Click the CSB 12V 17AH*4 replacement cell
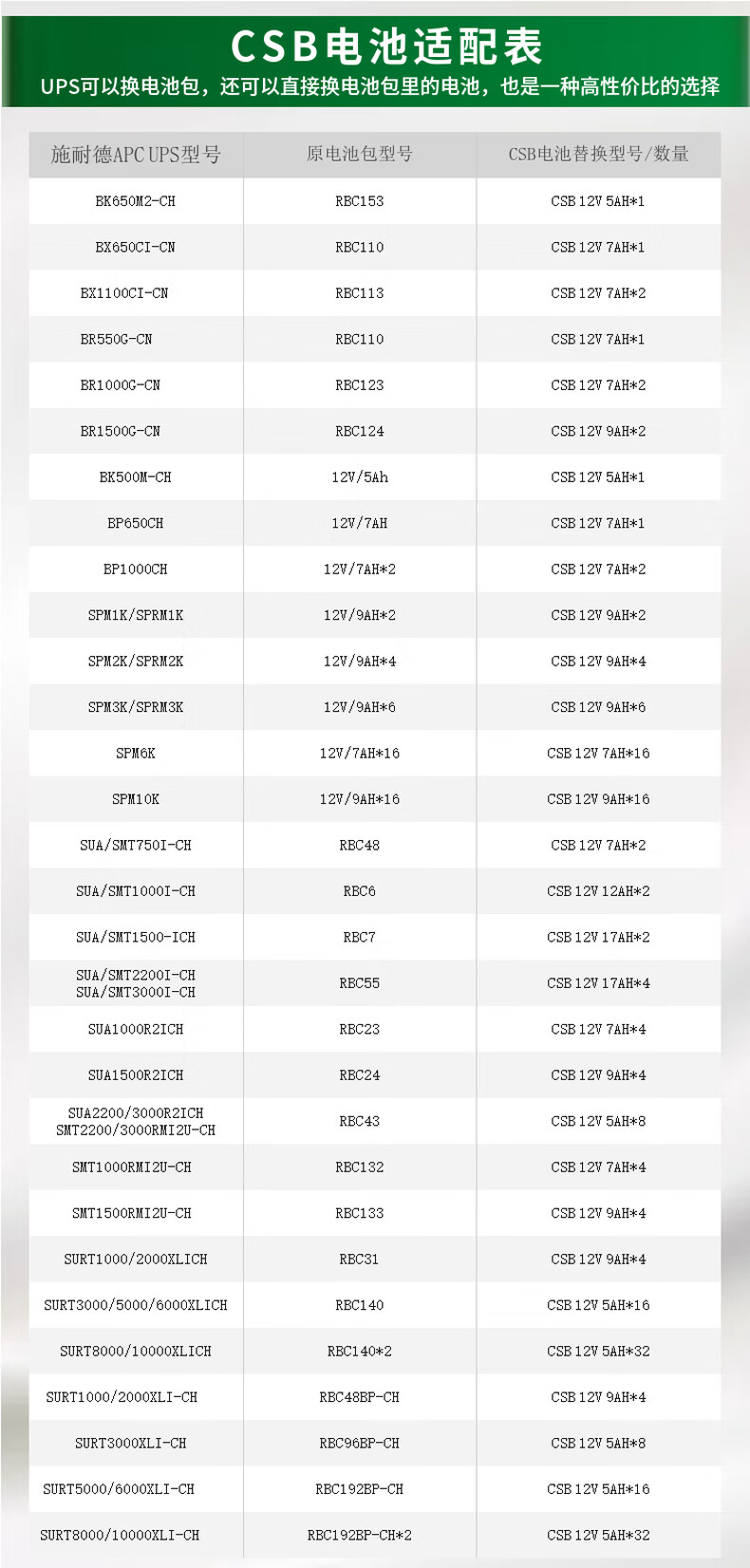Screen dimensions: 750x1568 point(598,983)
